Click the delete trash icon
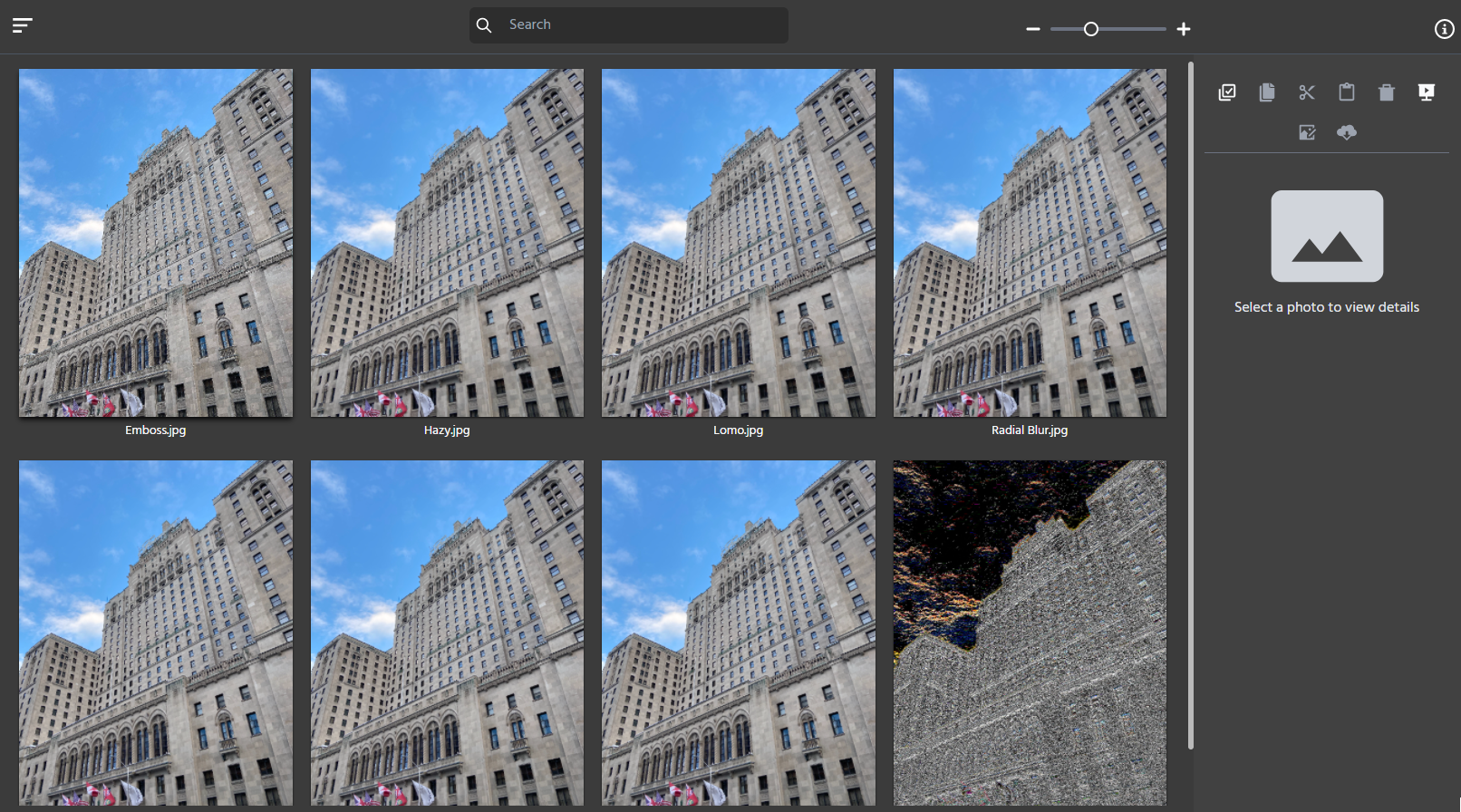 click(1387, 92)
